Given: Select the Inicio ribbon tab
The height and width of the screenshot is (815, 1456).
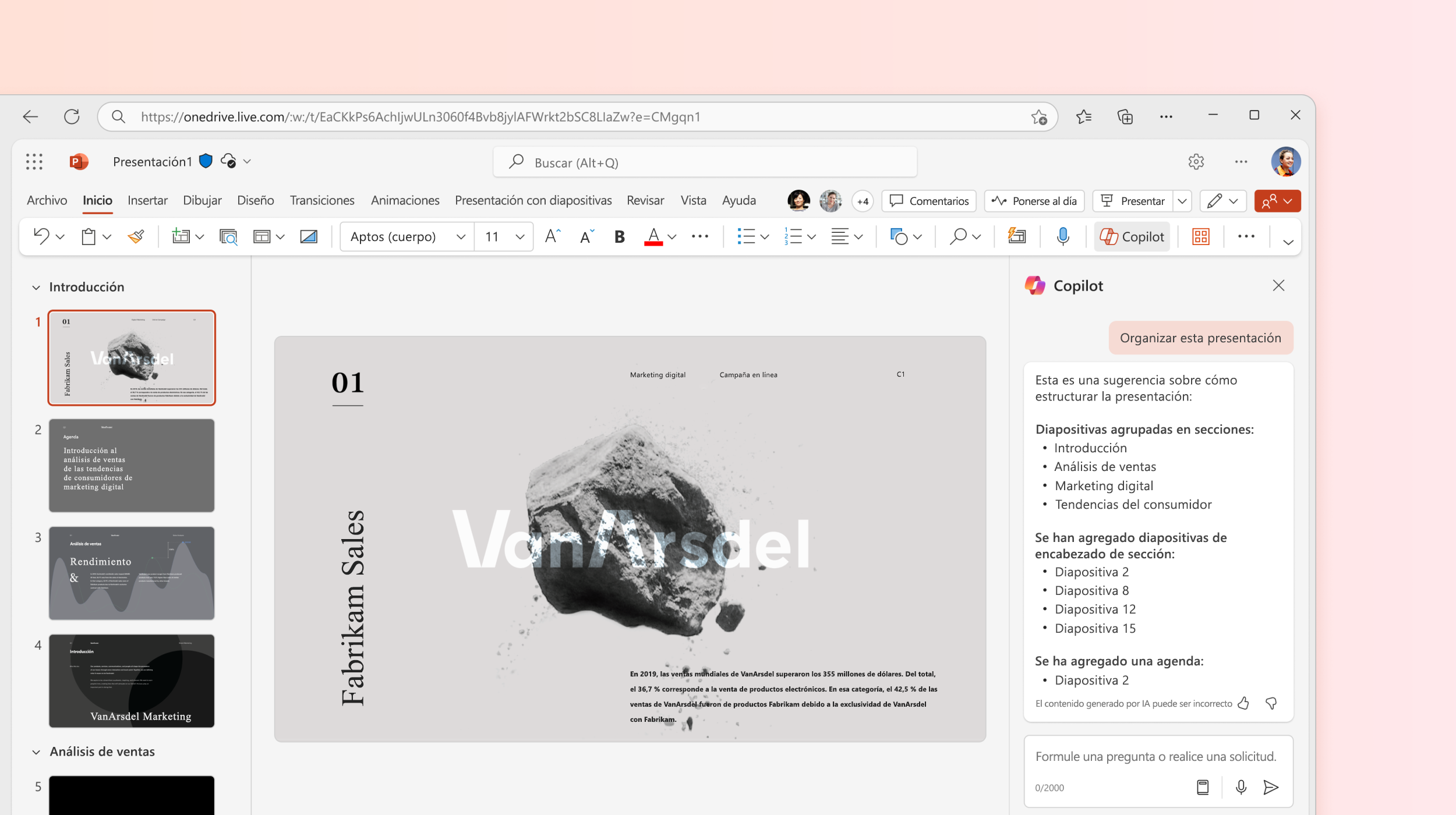Looking at the screenshot, I should [x=97, y=201].
